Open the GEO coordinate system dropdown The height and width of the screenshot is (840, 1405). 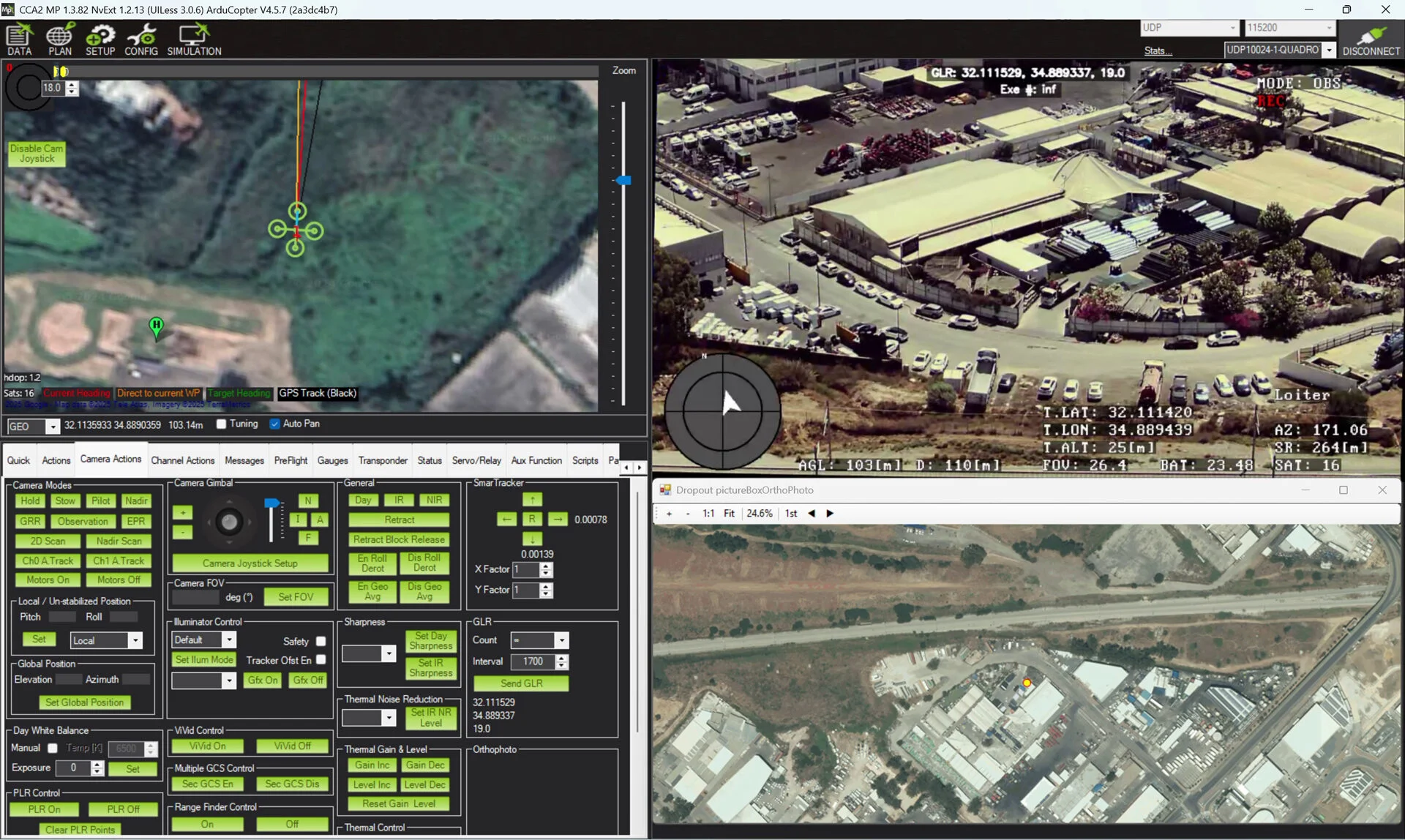click(x=52, y=427)
